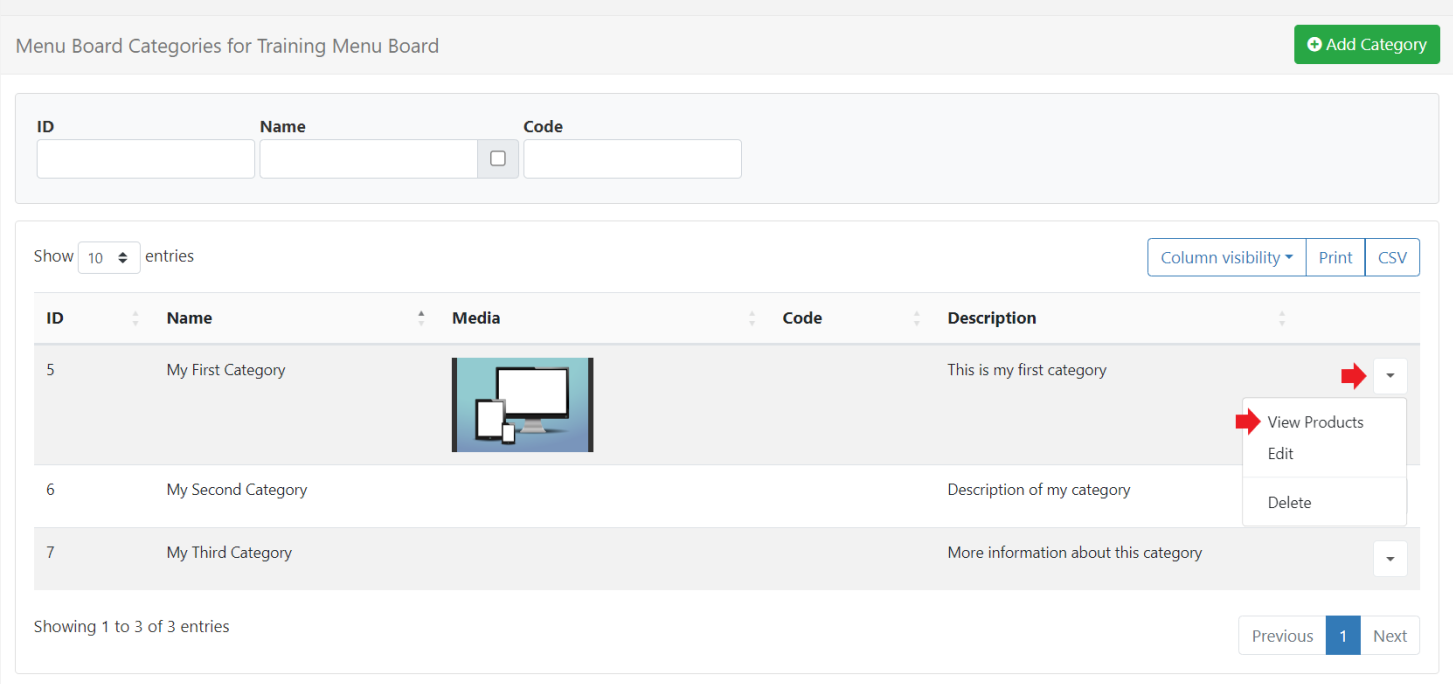Sort by Description column sort icon
1453x684 pixels.
pos(1281,319)
